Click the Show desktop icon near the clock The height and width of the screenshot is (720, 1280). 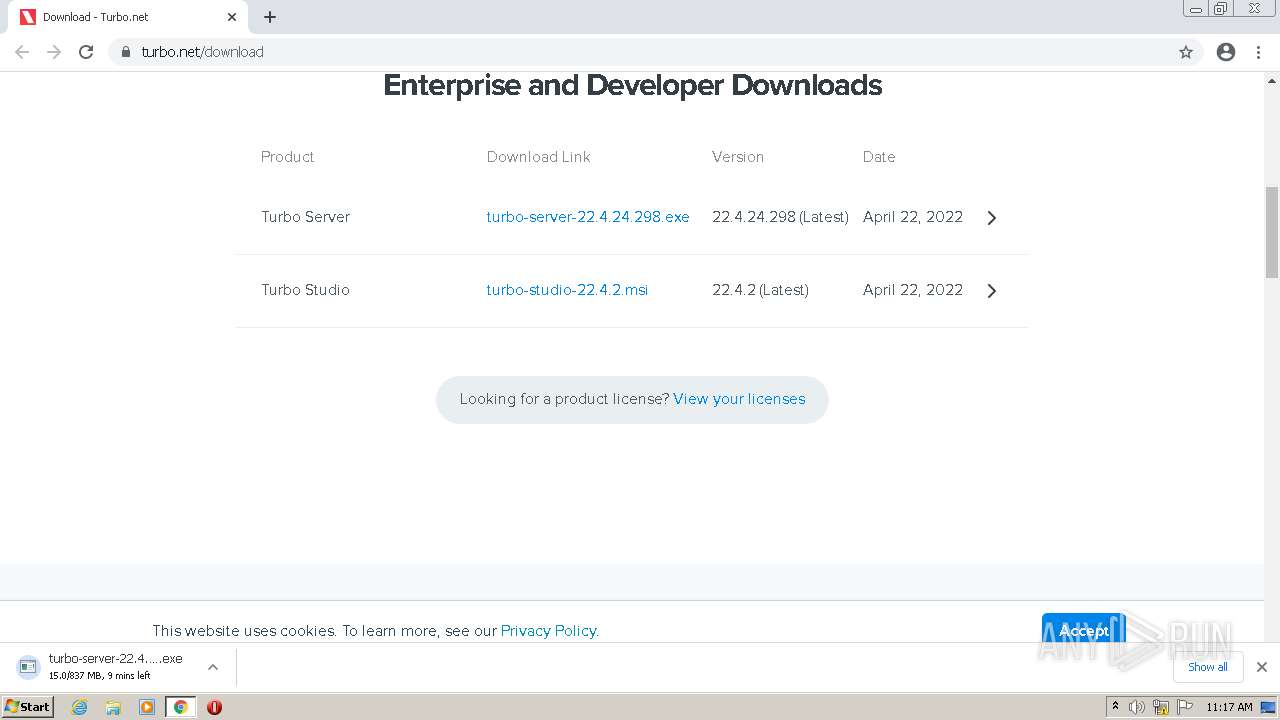click(x=1268, y=707)
